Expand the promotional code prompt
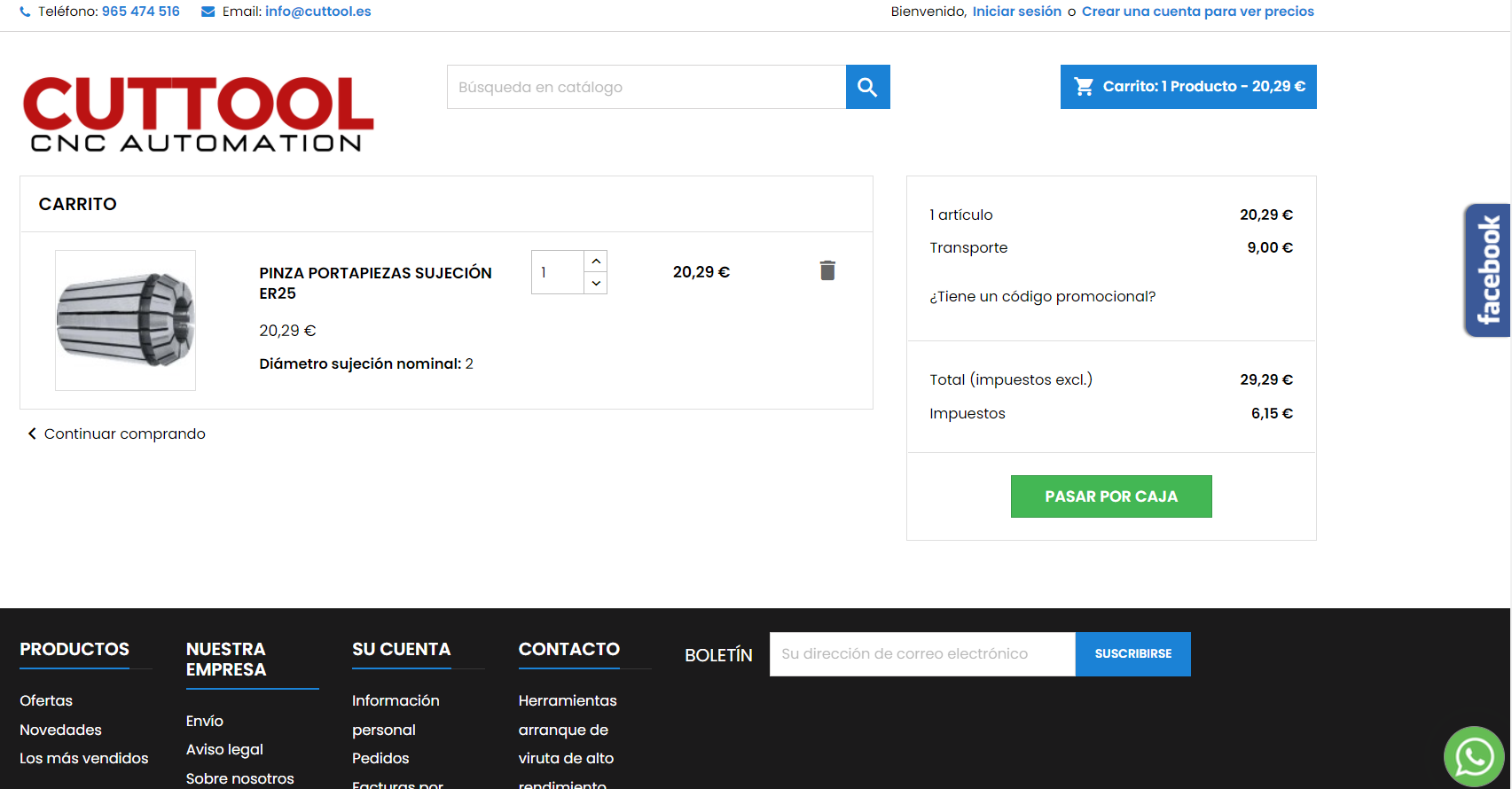 click(x=1043, y=296)
